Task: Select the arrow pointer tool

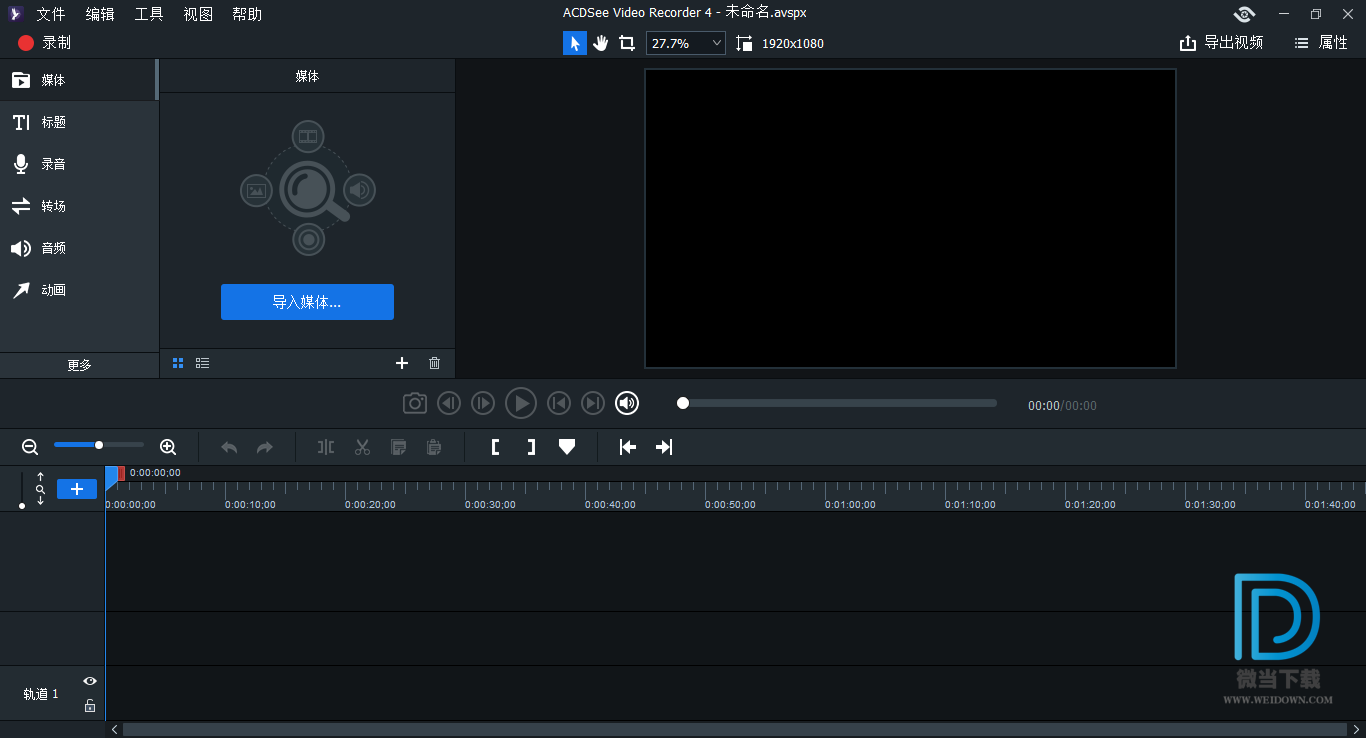Action: pos(575,43)
